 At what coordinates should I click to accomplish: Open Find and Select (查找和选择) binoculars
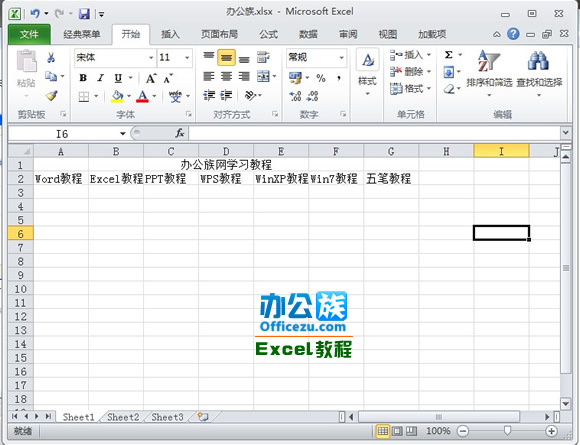pos(539,73)
